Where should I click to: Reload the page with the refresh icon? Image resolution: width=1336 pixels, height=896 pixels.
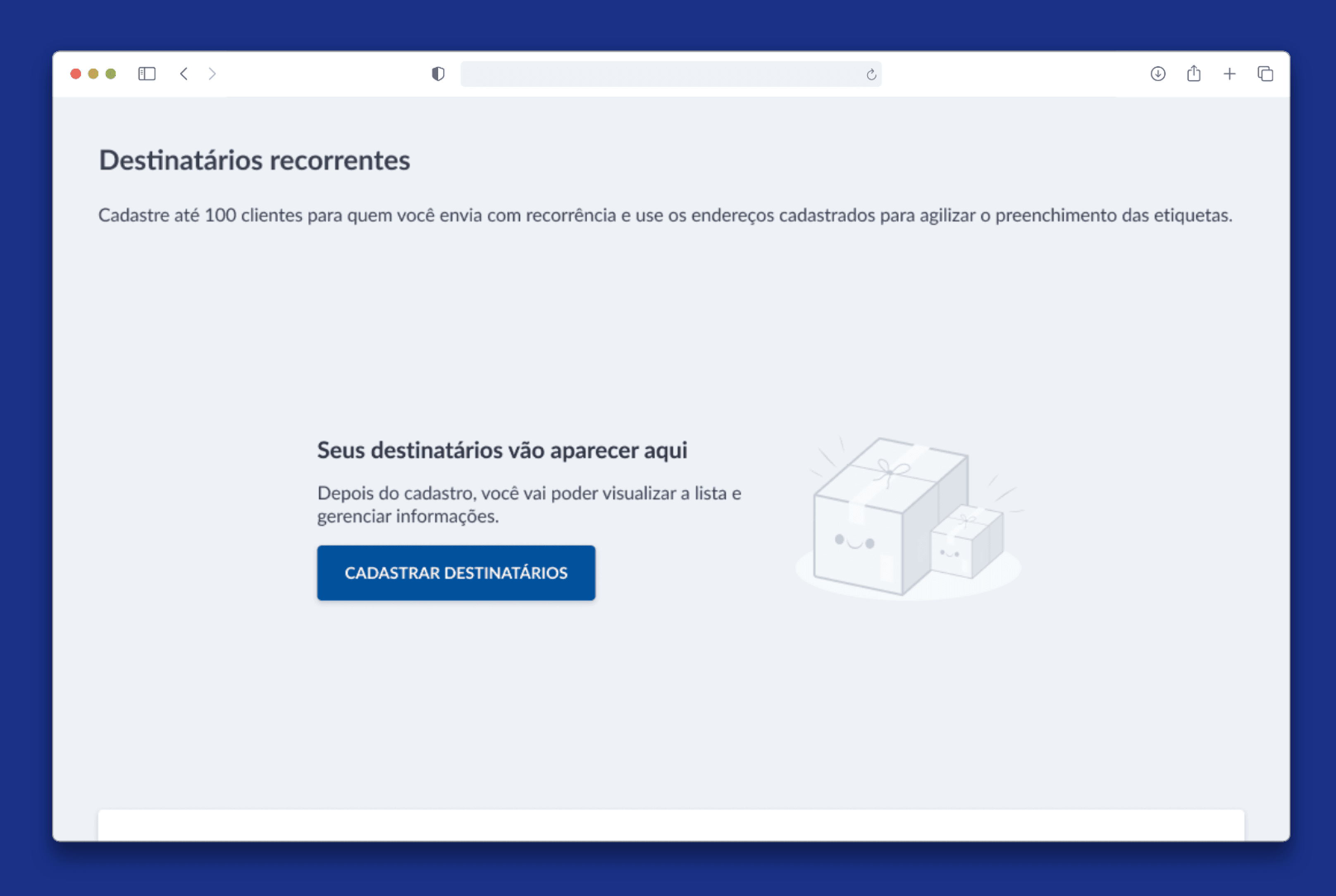(871, 74)
